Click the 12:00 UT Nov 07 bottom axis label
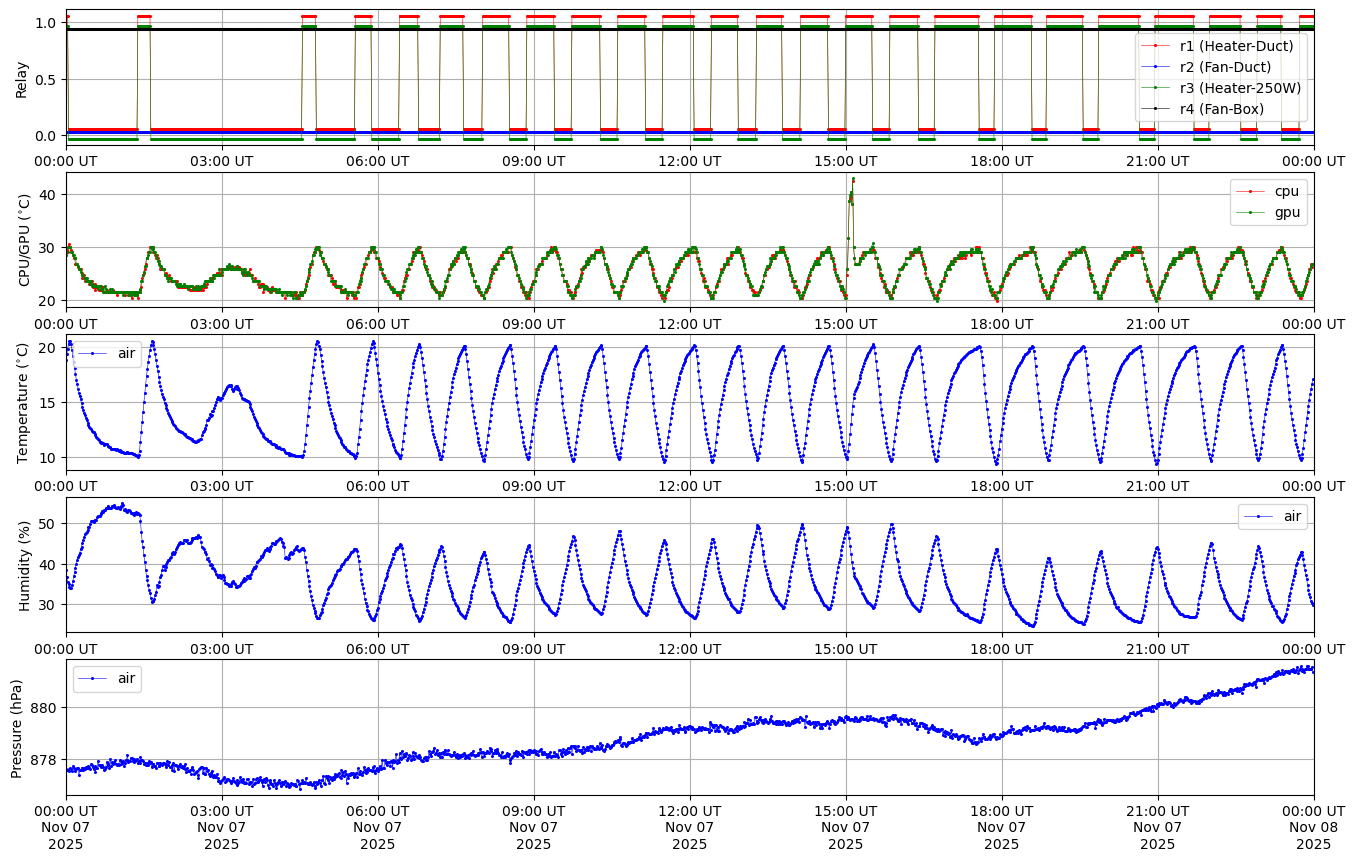This screenshot has width=1355, height=861. coord(689,826)
